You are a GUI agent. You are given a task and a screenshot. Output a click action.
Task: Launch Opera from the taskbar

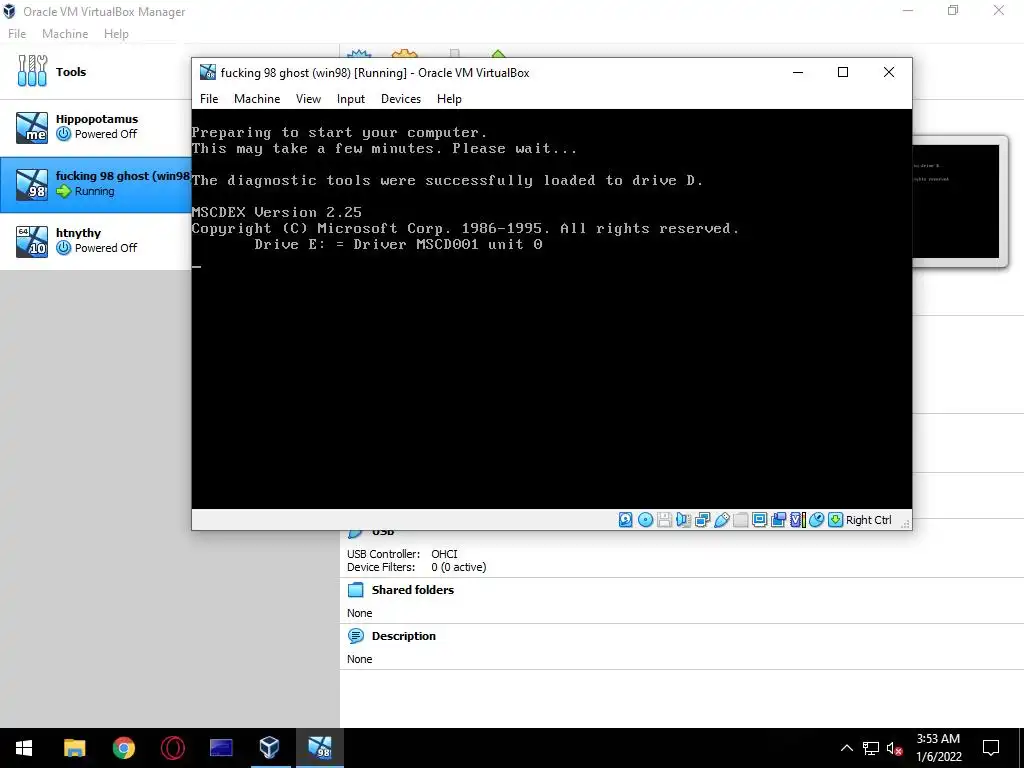click(172, 748)
